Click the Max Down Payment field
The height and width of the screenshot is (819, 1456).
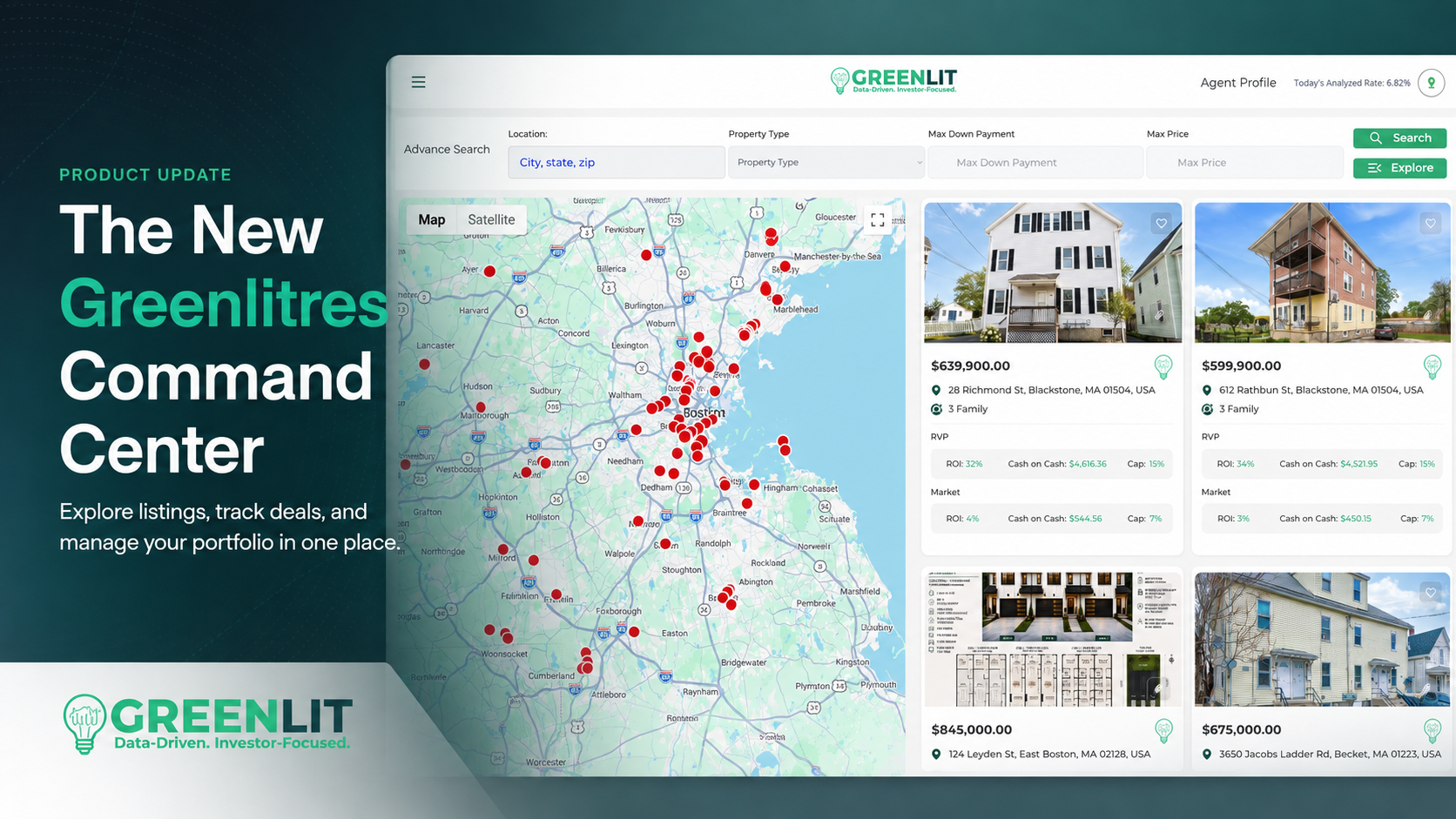(1035, 162)
